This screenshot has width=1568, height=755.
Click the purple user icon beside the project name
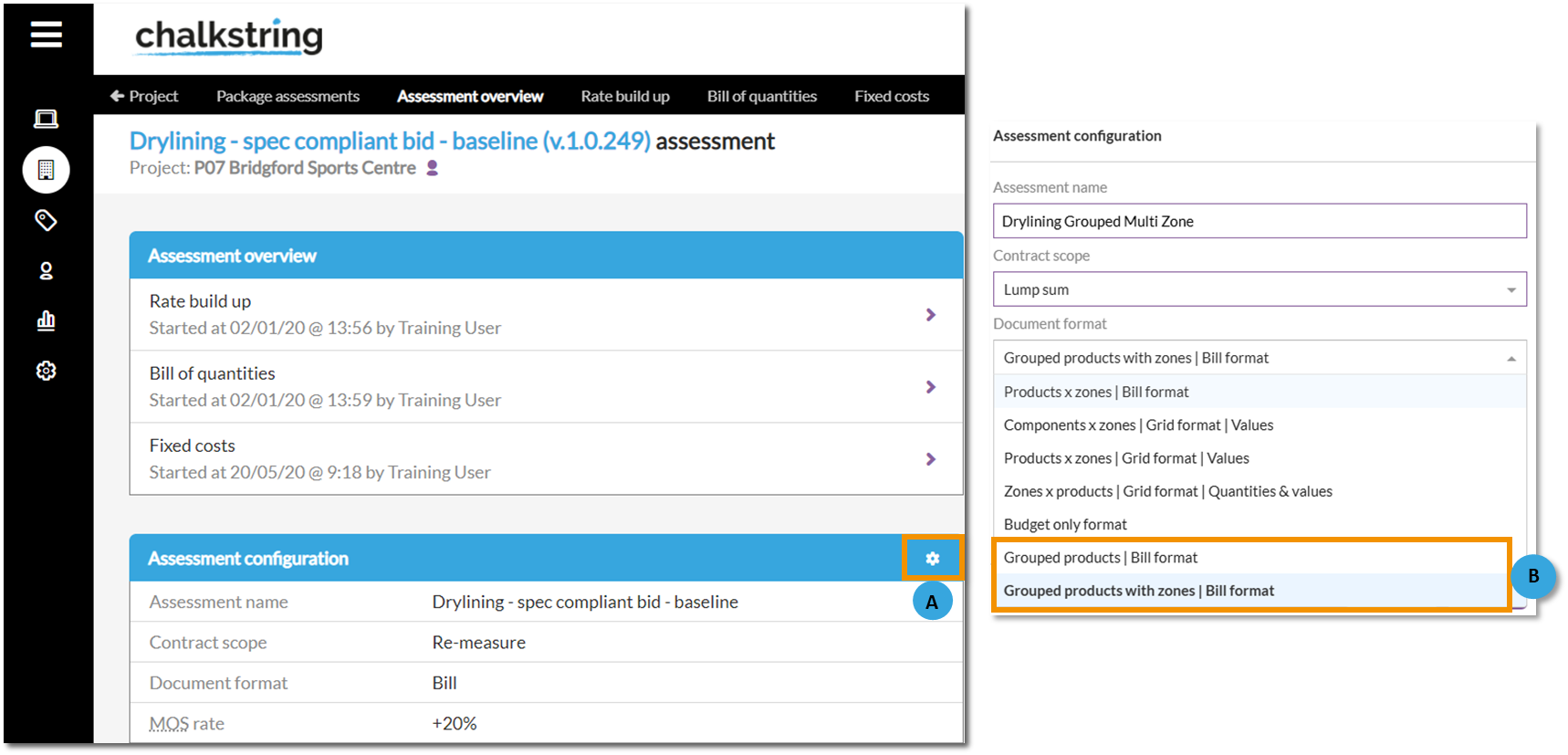pos(433,168)
